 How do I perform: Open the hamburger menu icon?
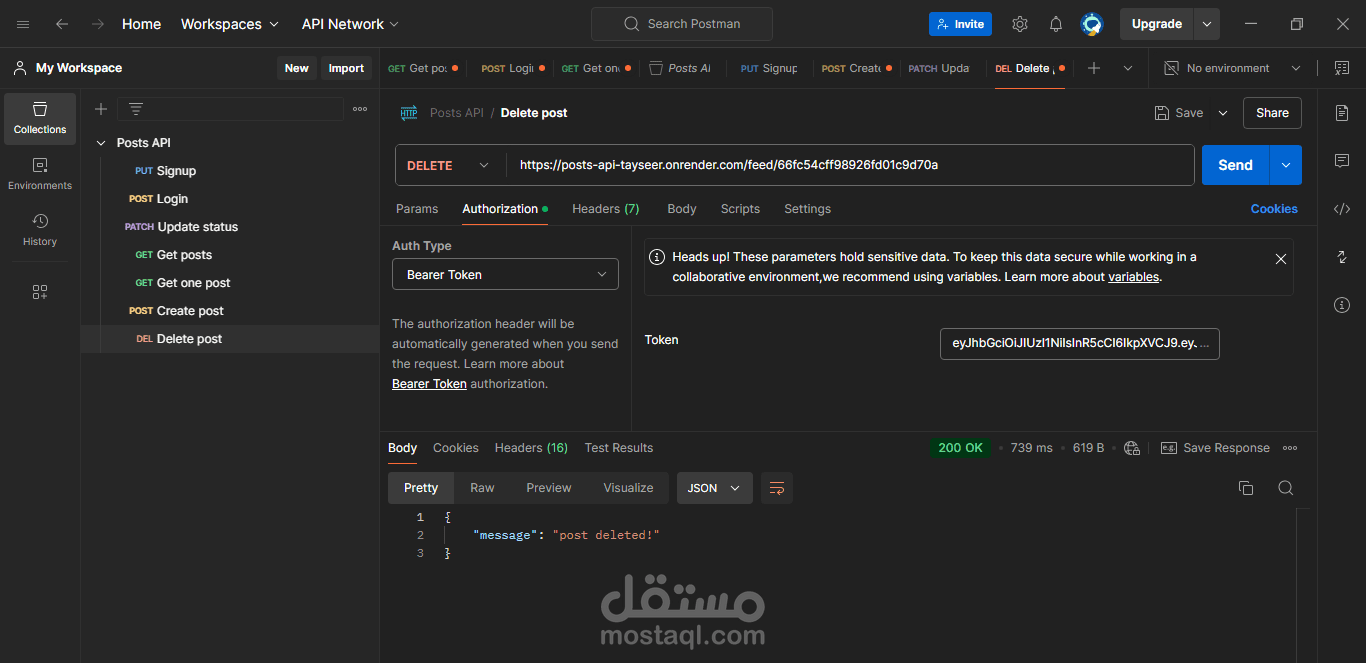[x=23, y=24]
